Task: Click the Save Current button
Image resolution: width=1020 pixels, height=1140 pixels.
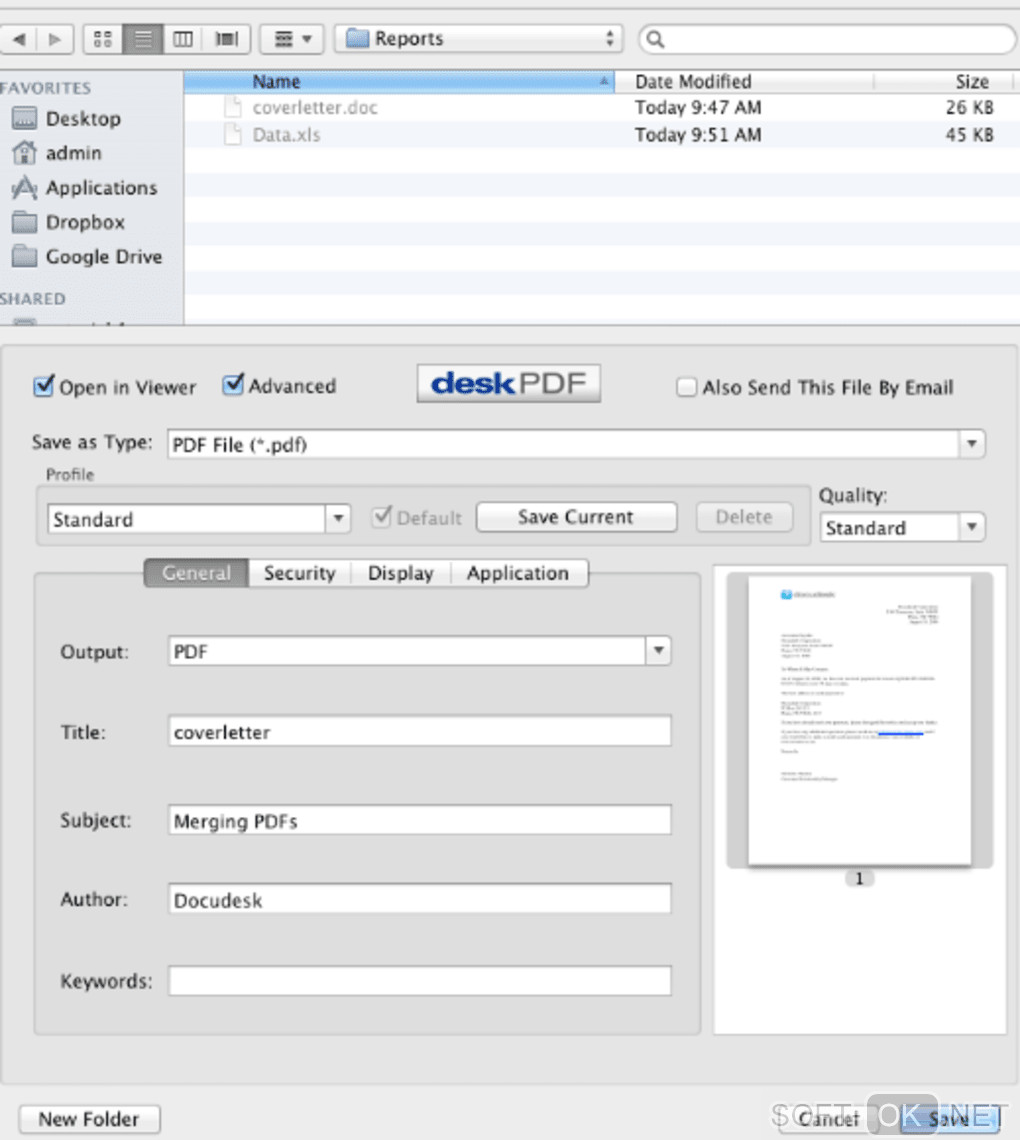Action: [576, 517]
